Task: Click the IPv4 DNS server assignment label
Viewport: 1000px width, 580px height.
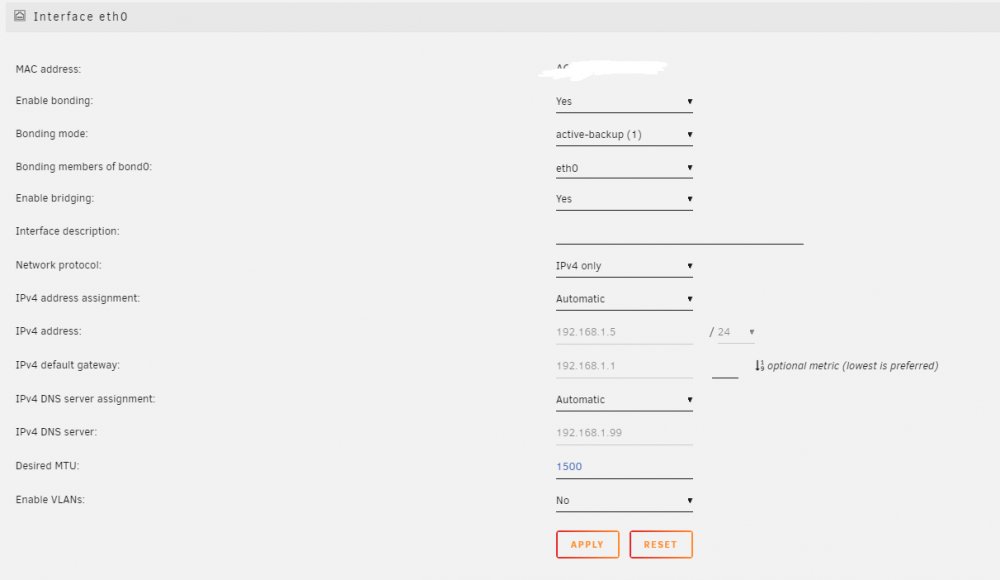Action: pos(85,399)
